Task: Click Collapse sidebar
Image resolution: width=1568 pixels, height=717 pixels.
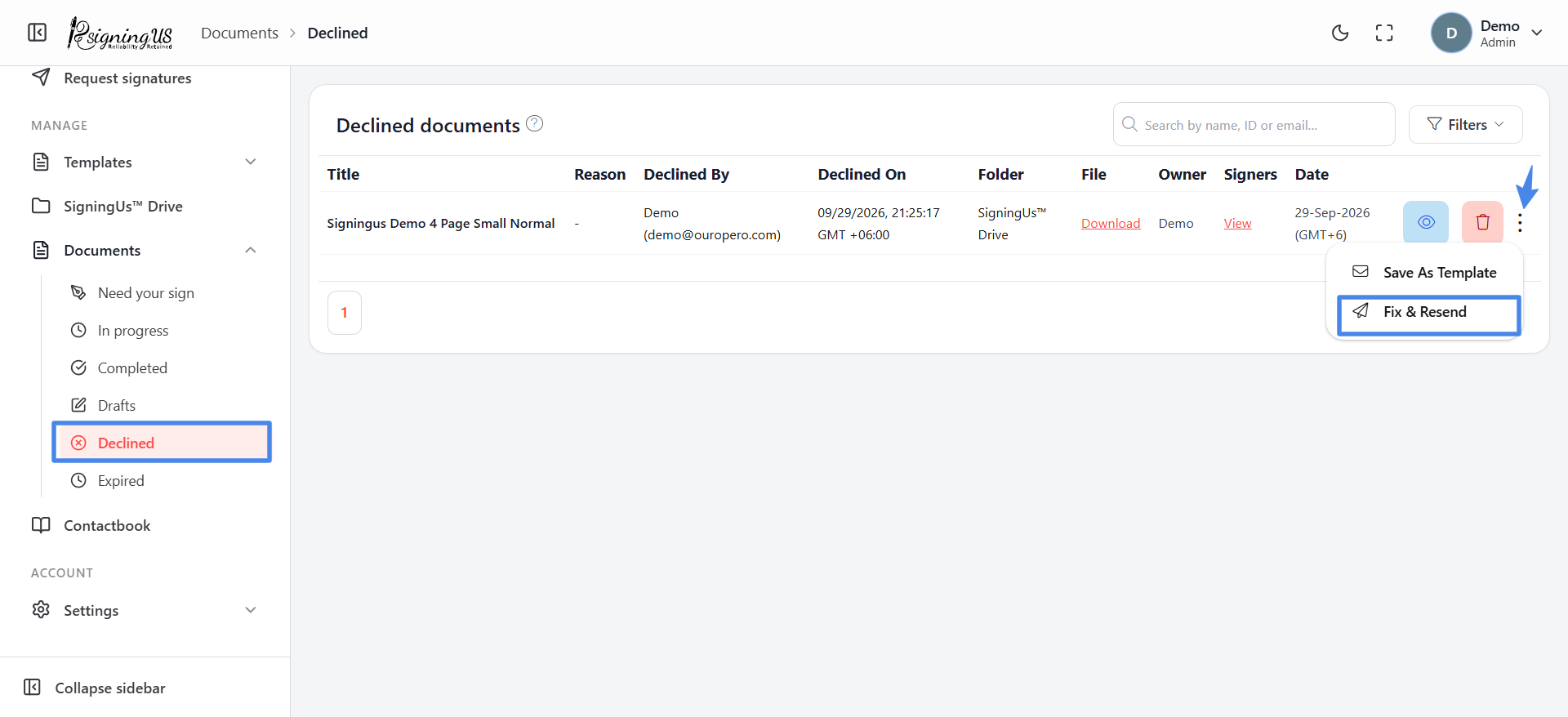Action: pyautogui.click(x=95, y=688)
